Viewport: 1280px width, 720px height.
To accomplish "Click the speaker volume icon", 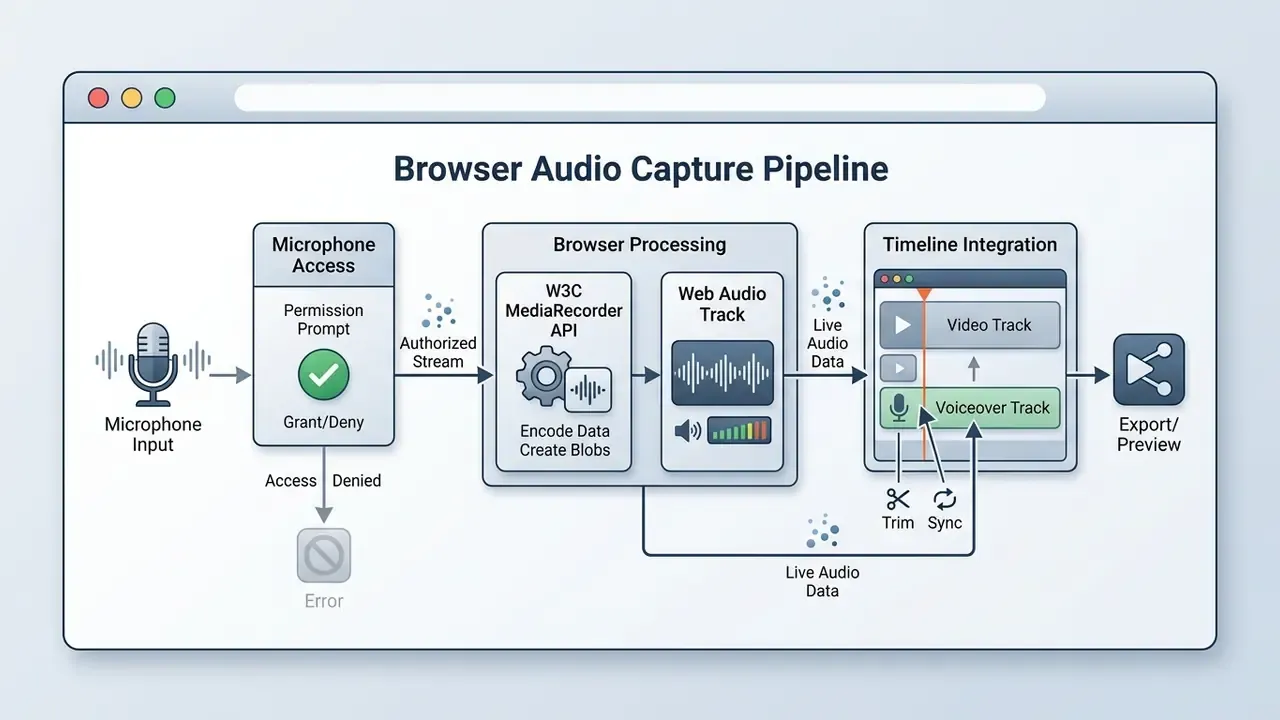I will pyautogui.click(x=688, y=431).
